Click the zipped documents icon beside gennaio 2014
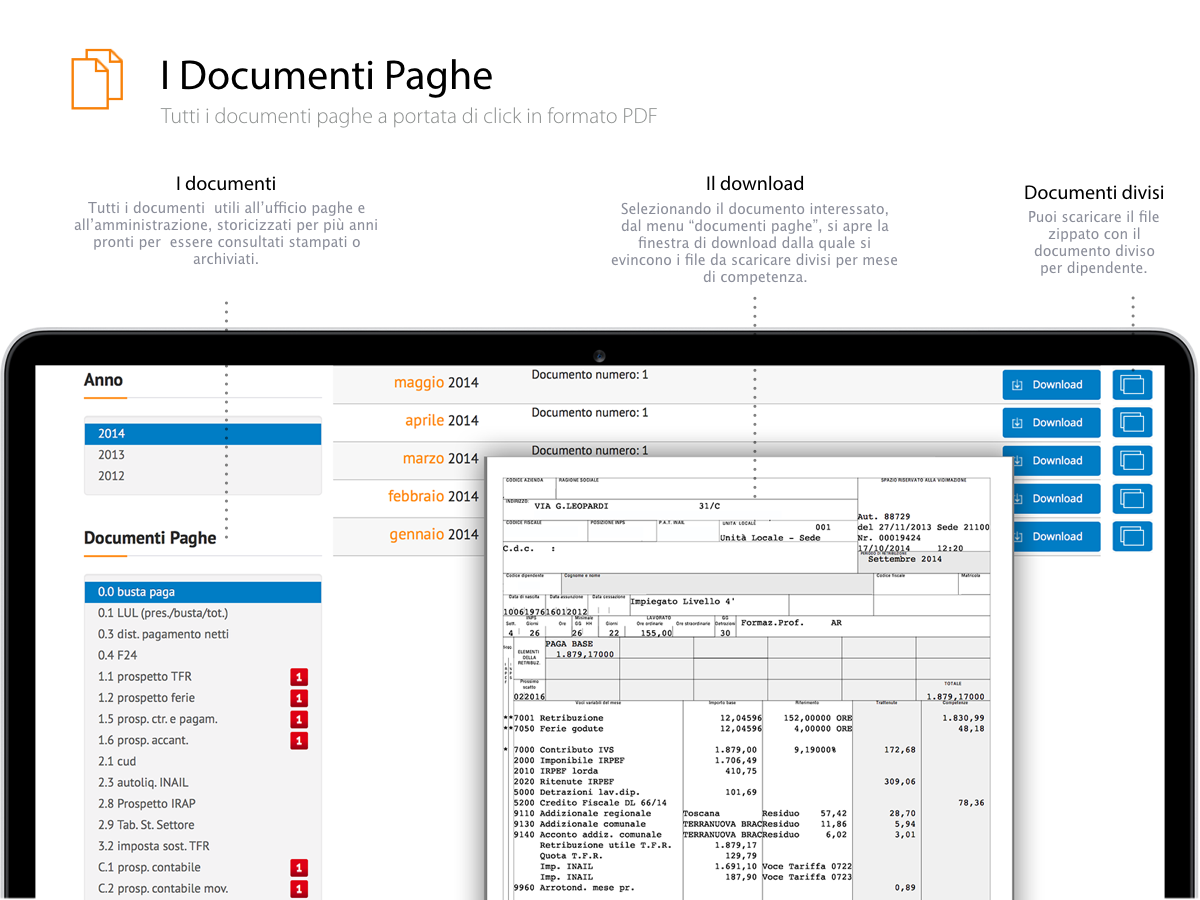1200x900 pixels. pyautogui.click(x=1132, y=536)
